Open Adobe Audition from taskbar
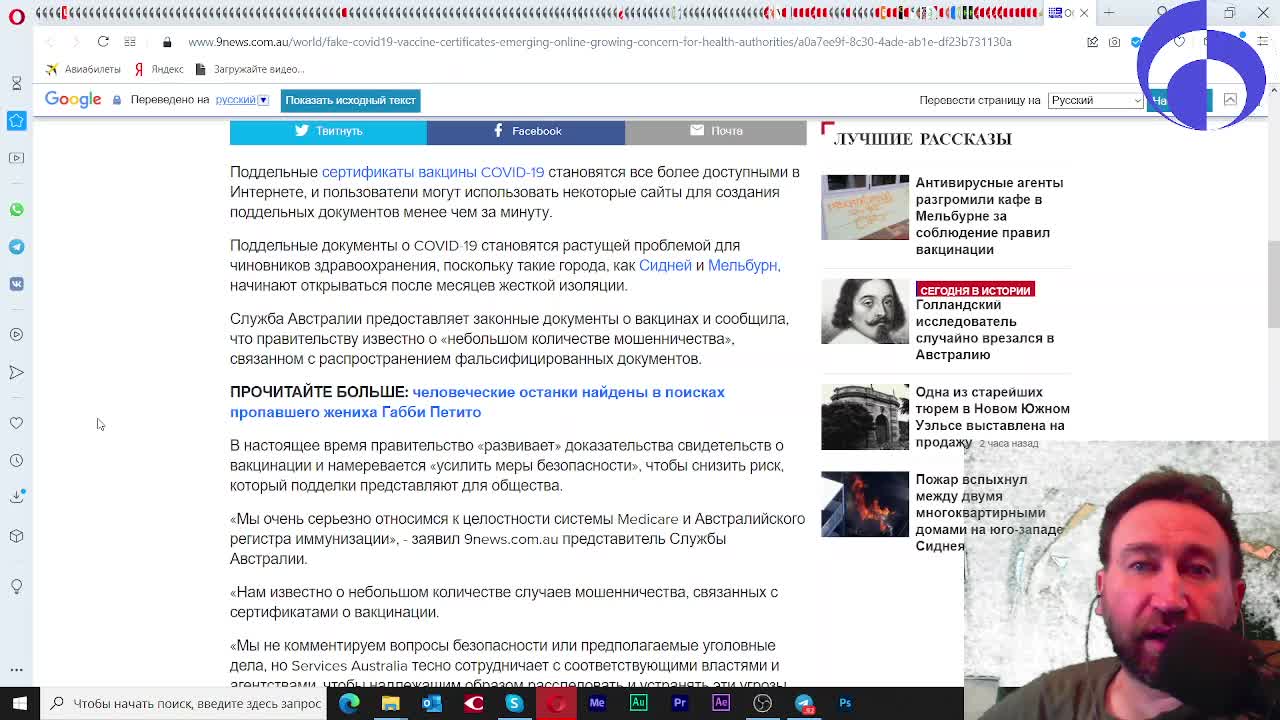This screenshot has width=1280, height=720. point(638,703)
